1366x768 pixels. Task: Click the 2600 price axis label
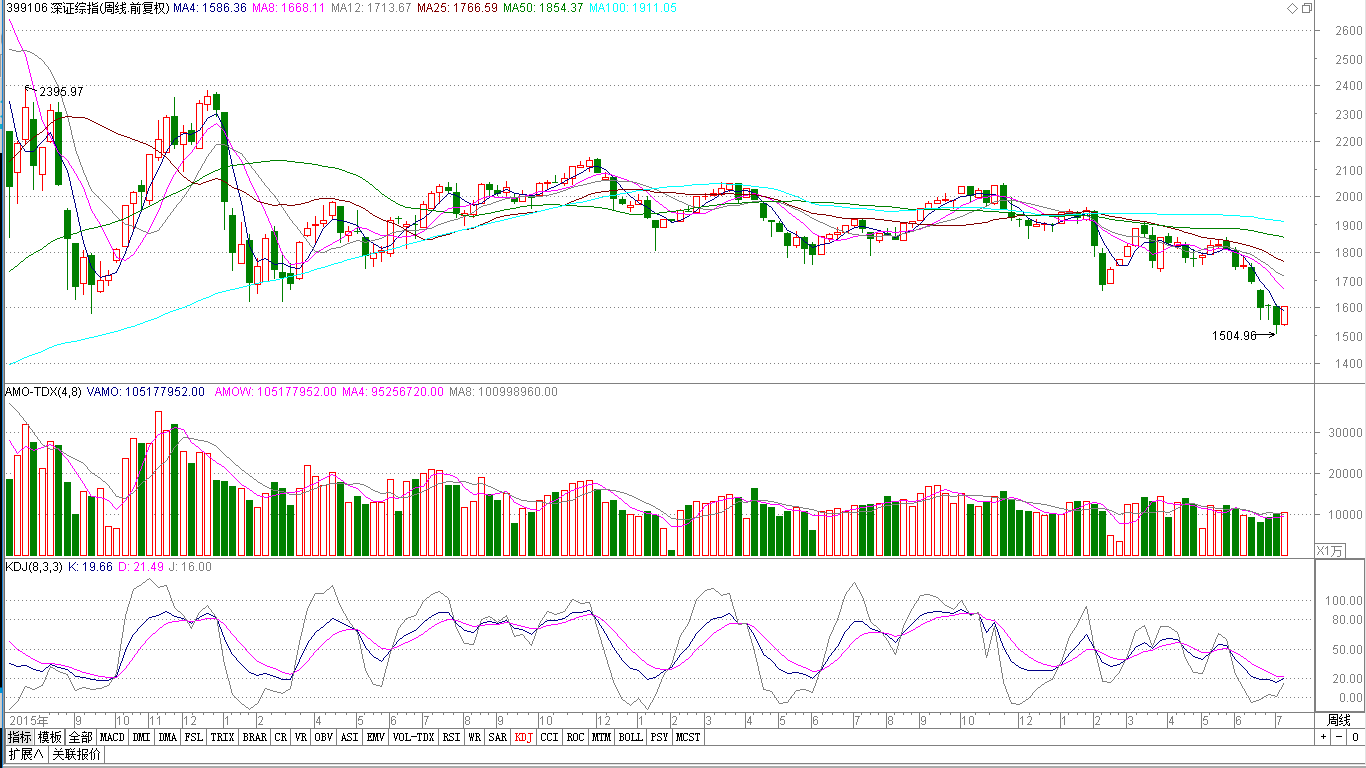tap(1349, 31)
